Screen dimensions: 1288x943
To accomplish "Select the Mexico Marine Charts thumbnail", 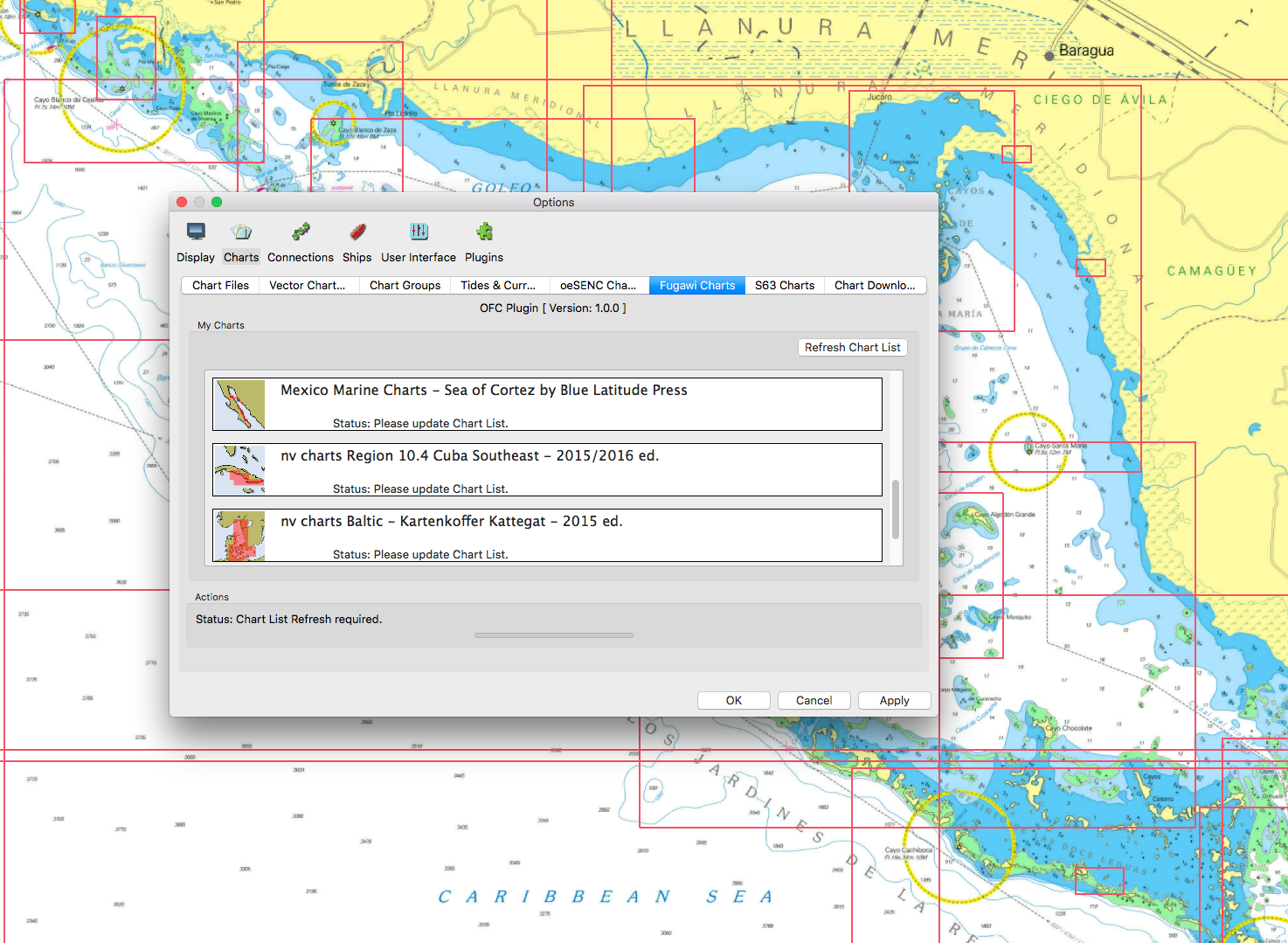I will (x=239, y=404).
